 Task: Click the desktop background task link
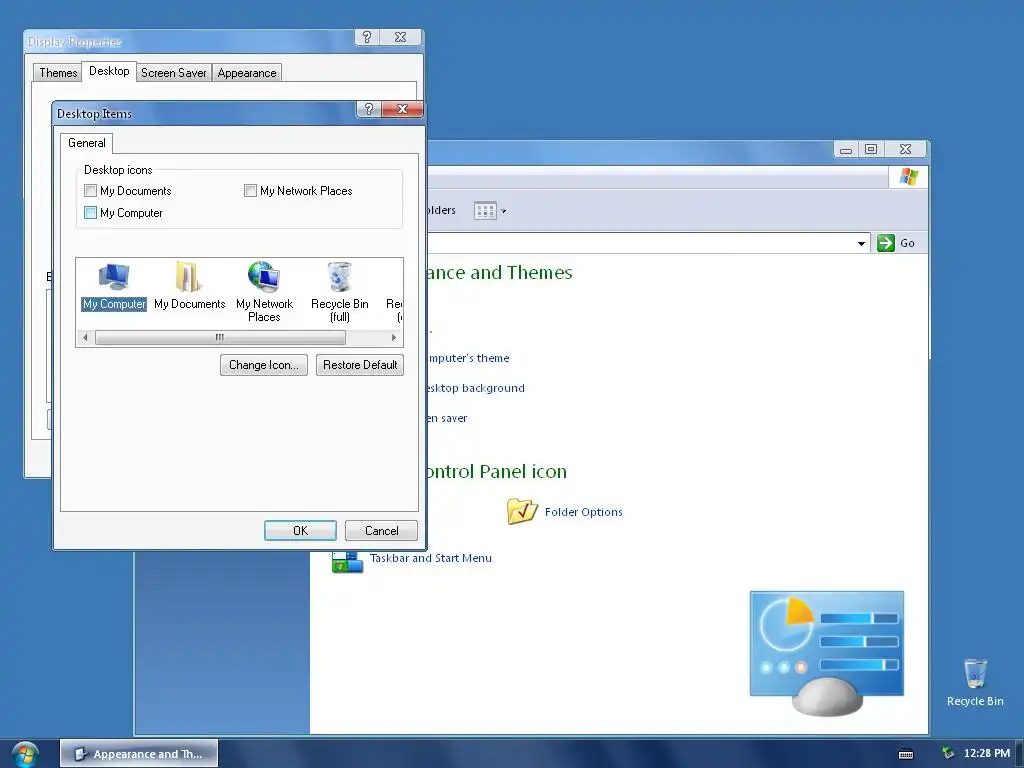point(475,388)
